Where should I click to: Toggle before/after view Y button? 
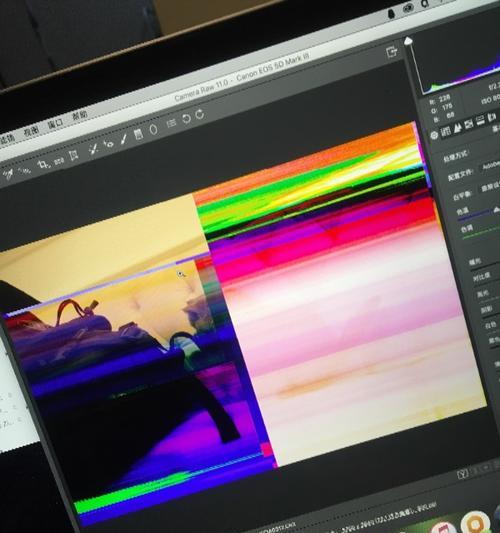pyautogui.click(x=463, y=474)
